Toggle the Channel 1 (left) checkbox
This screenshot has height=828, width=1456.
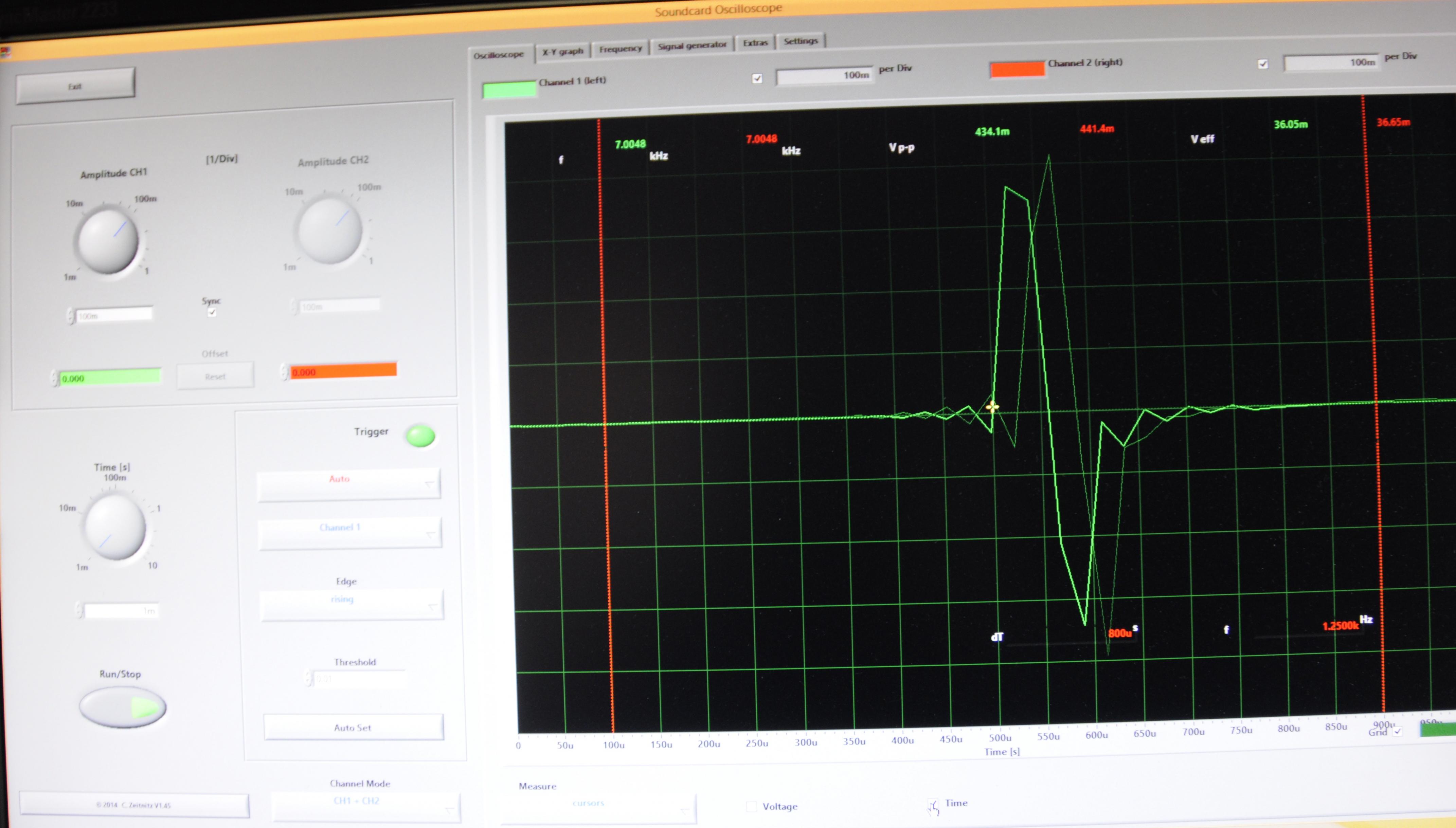[757, 78]
